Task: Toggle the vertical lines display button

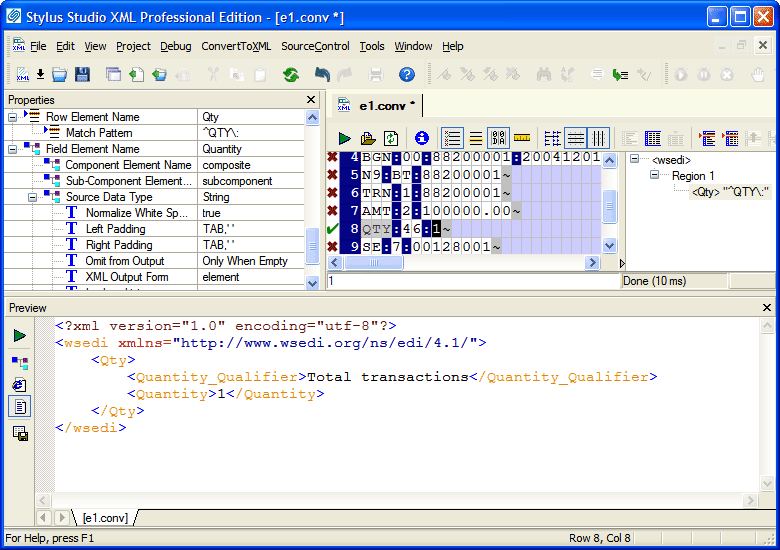Action: pyautogui.click(x=598, y=138)
